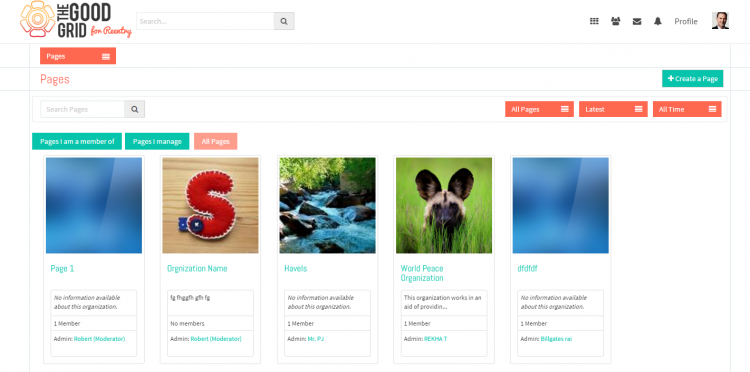Screen dimensions: 750x372
Task: Click '1 Member' in Page 1 card
Action: tap(67, 323)
